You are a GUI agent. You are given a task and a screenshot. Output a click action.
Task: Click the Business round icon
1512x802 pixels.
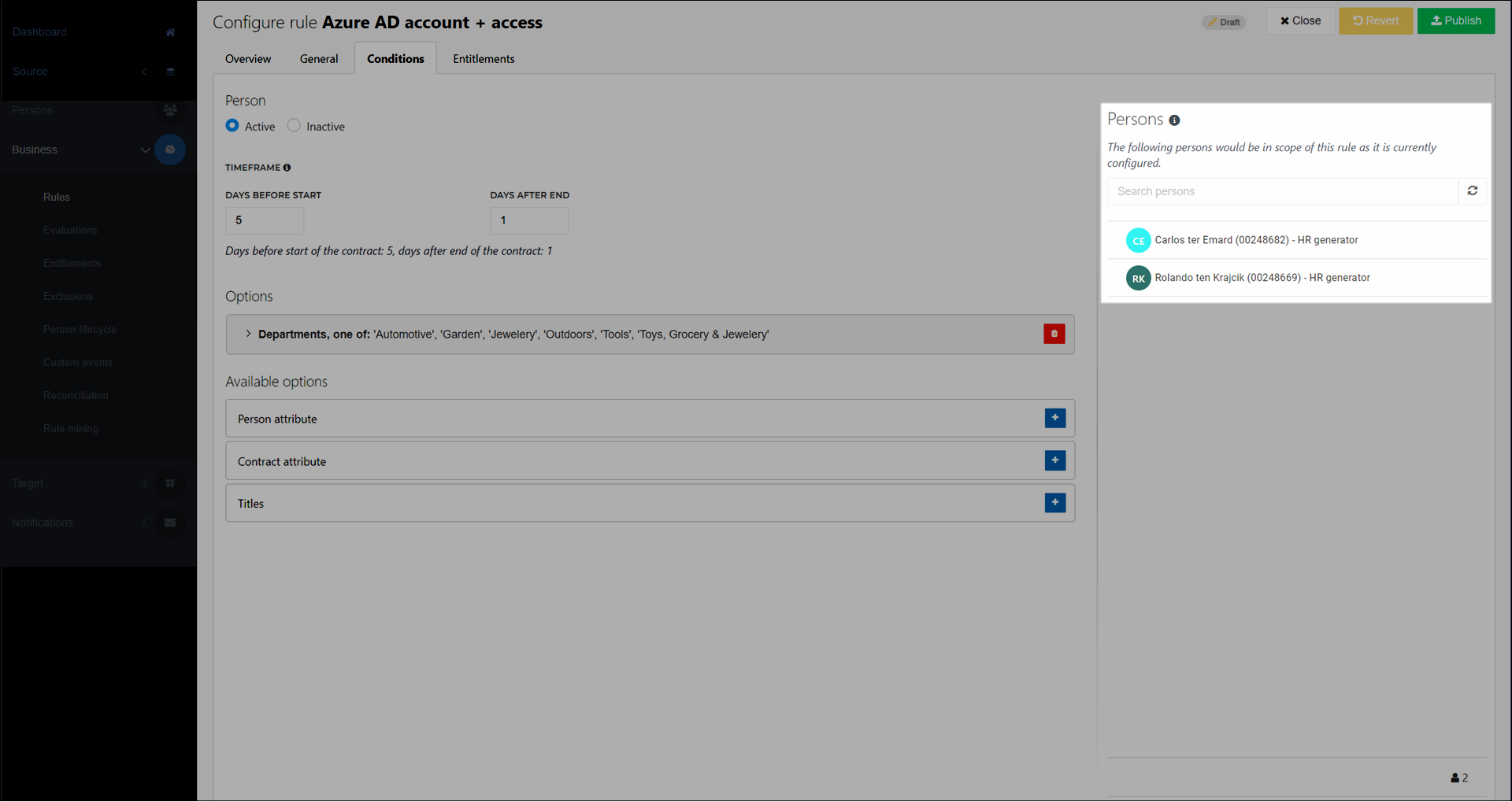coord(170,150)
